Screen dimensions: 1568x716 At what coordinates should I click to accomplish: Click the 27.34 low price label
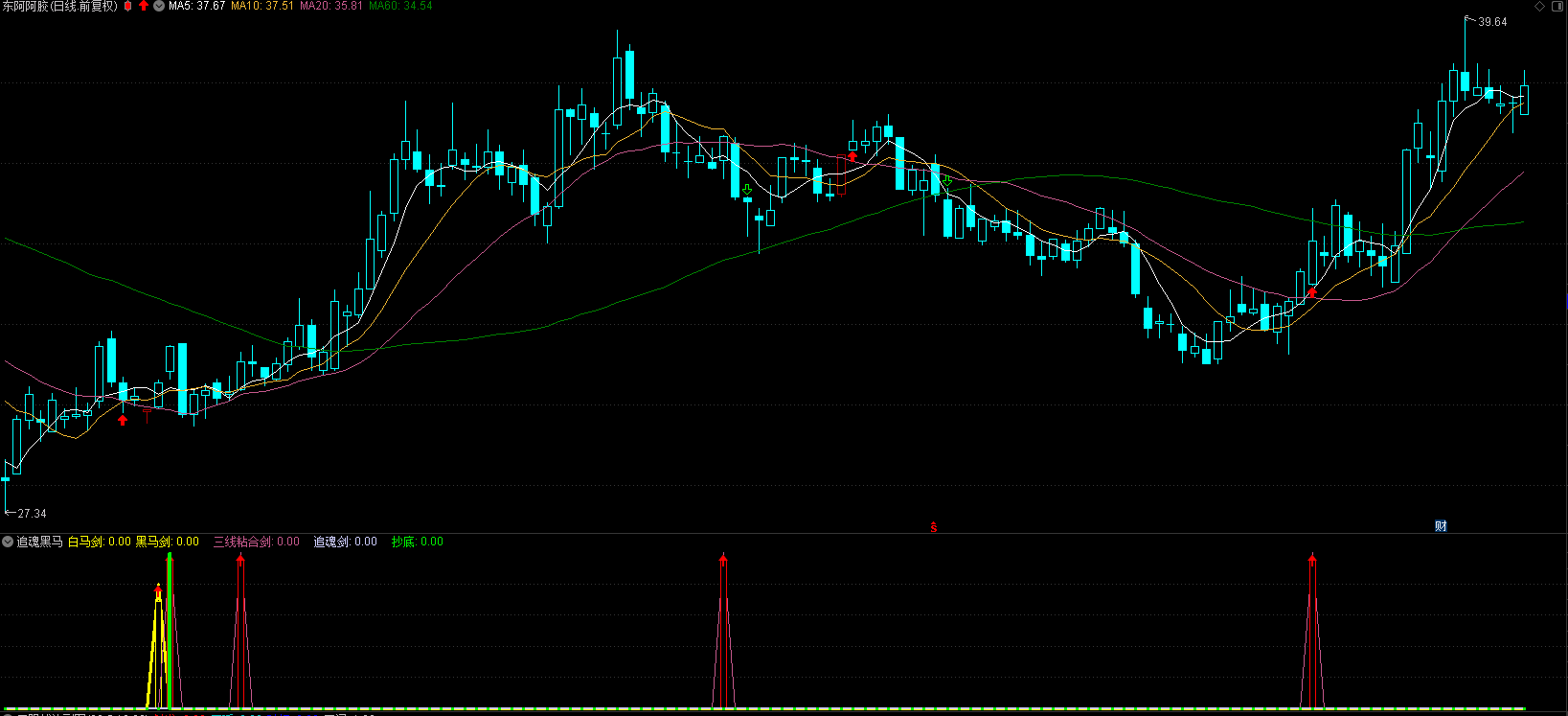32,514
